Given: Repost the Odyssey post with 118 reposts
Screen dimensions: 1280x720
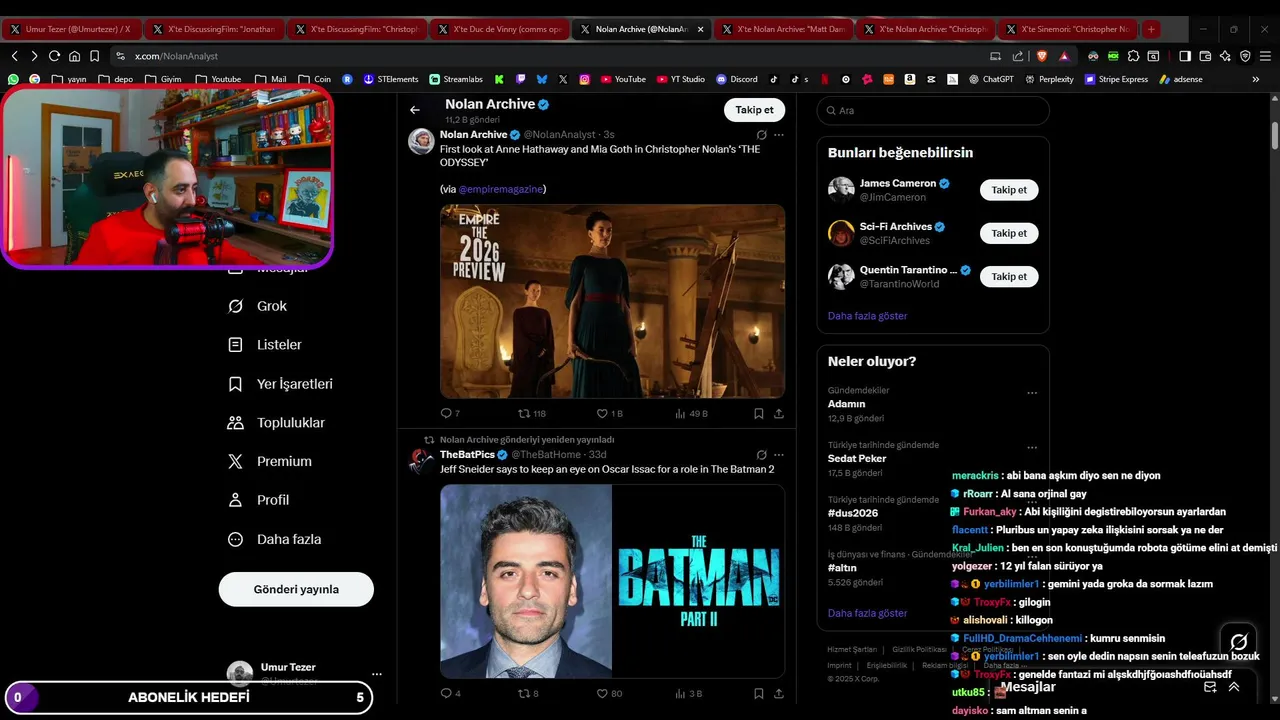Looking at the screenshot, I should (531, 413).
